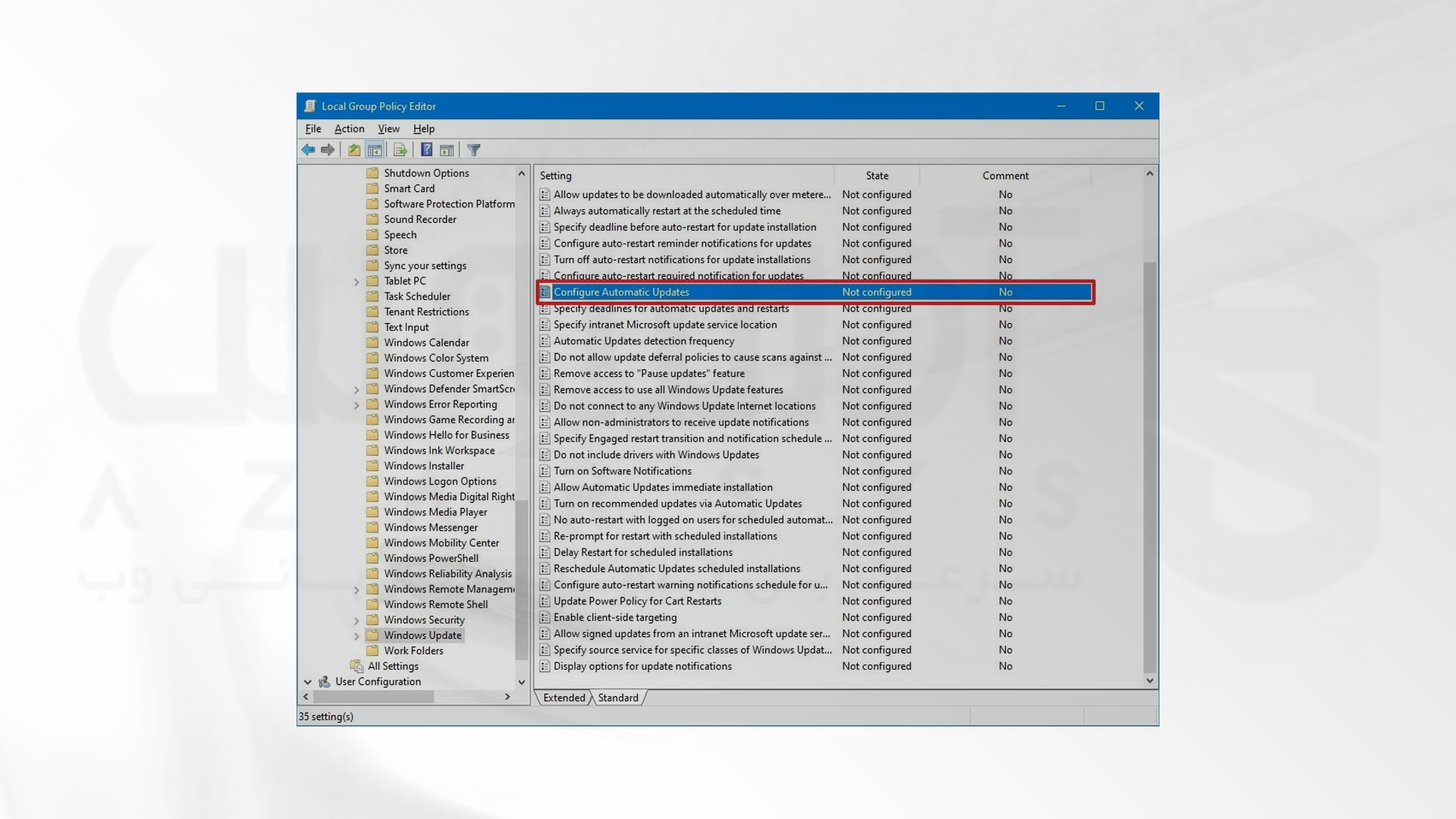Switch to the Standard tab
This screenshot has height=819, width=1456.
click(x=619, y=698)
